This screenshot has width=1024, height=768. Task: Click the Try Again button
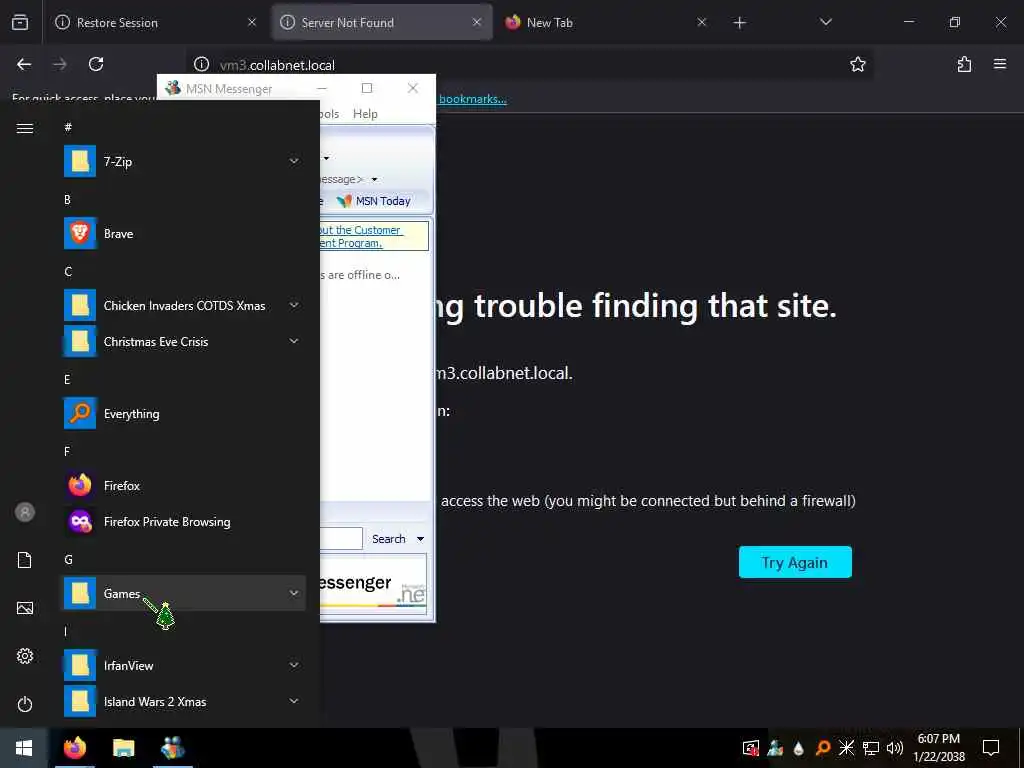795,562
